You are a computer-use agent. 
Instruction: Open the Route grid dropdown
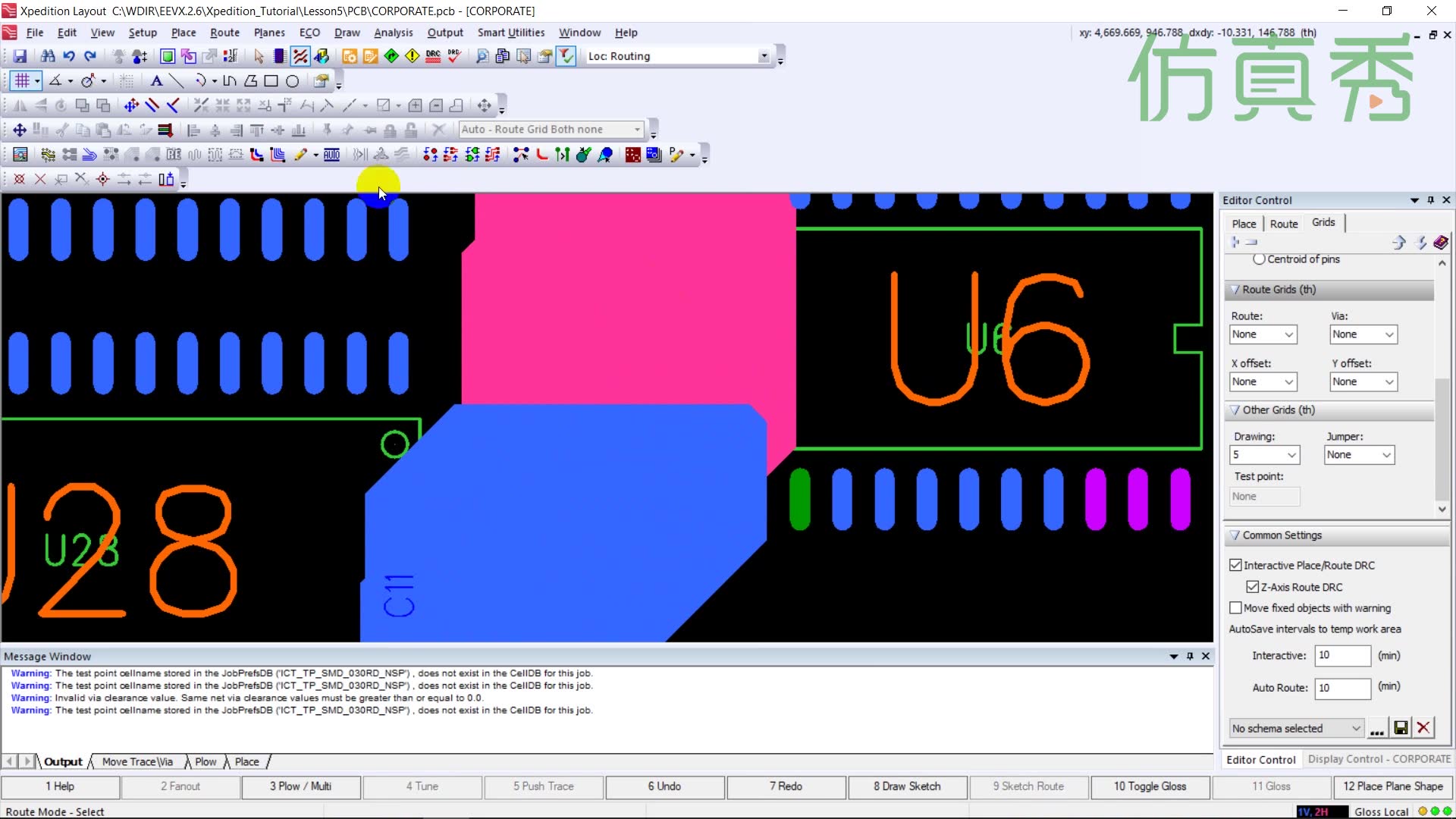point(1288,334)
